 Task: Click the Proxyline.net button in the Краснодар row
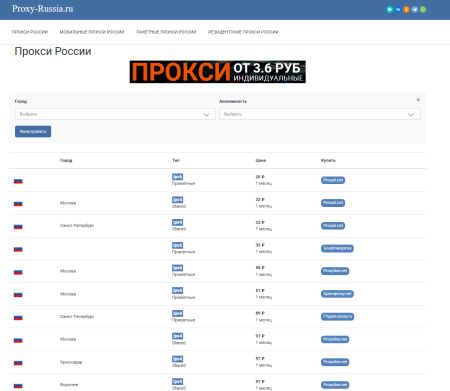click(335, 362)
